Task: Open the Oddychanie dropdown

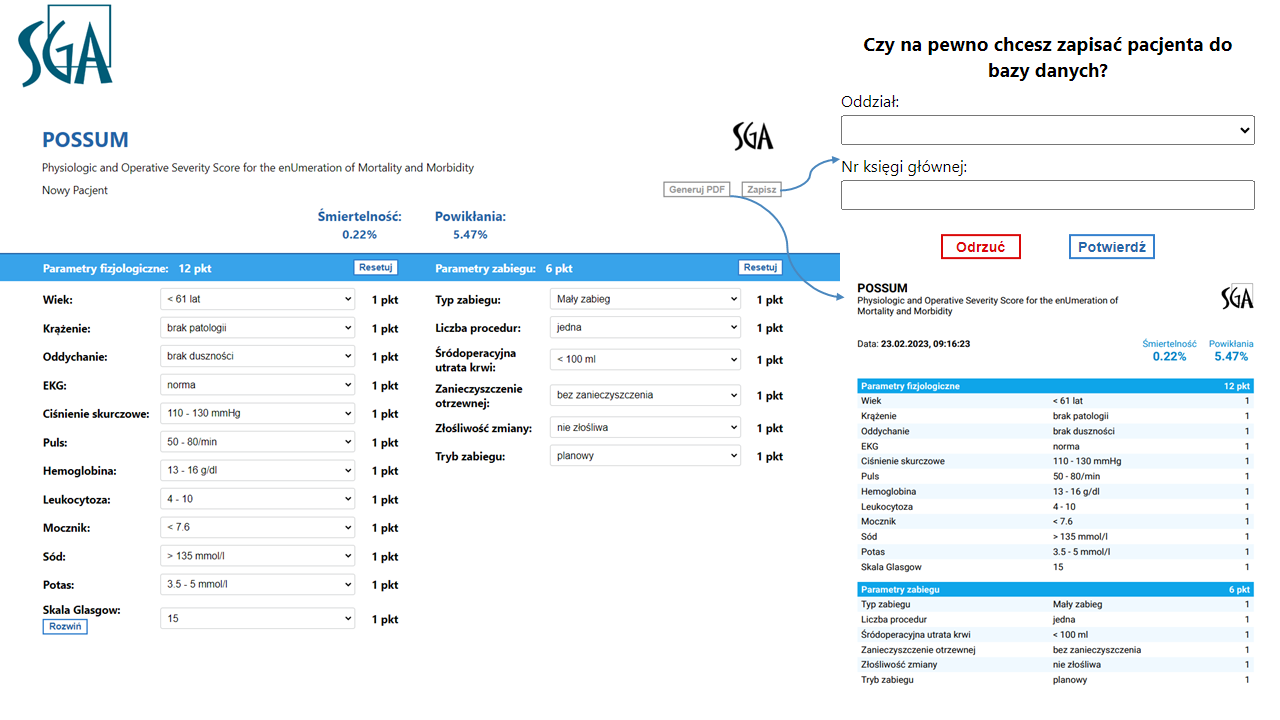Action: click(258, 356)
